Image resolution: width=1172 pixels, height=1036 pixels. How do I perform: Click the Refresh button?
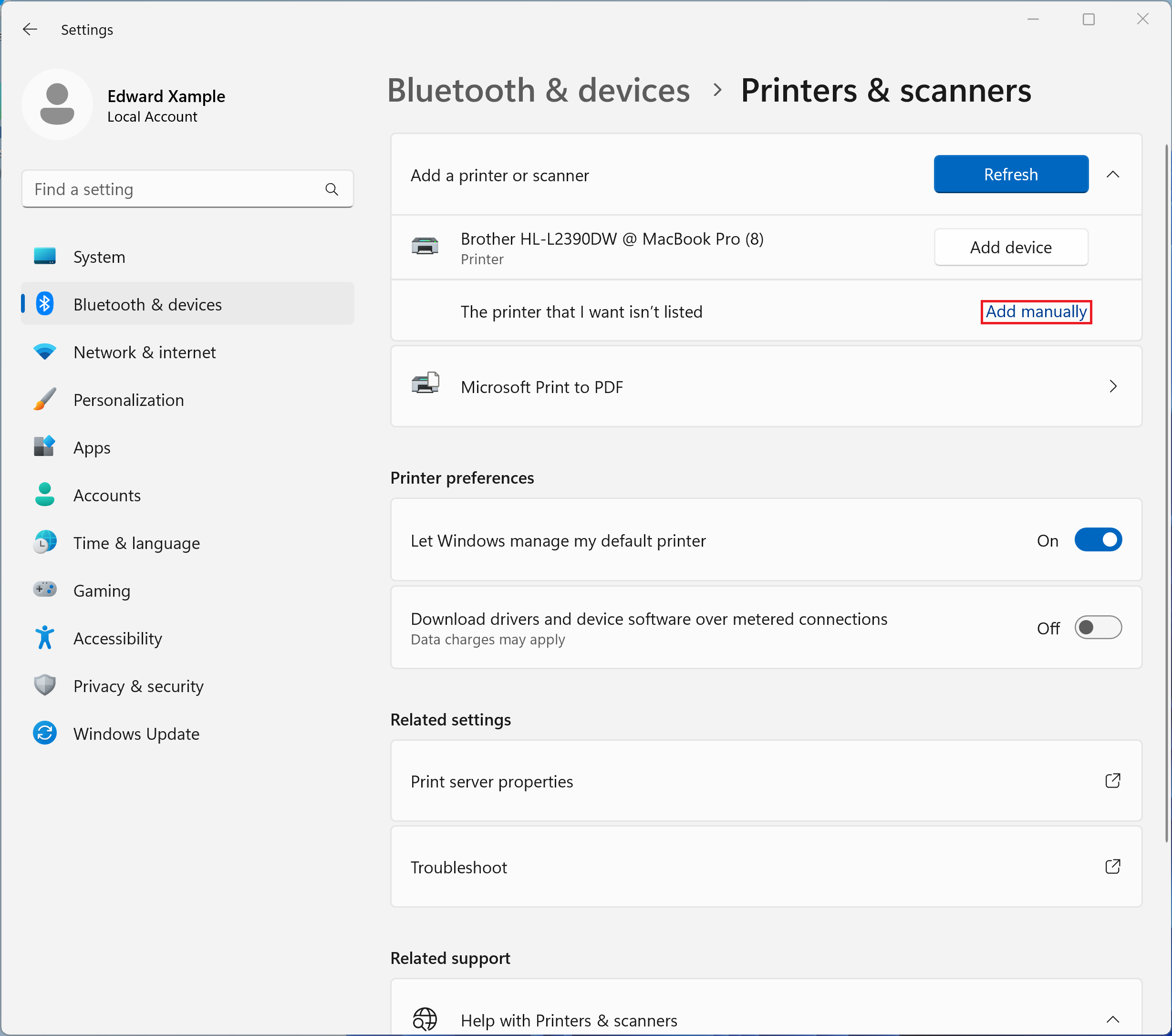[1010, 174]
